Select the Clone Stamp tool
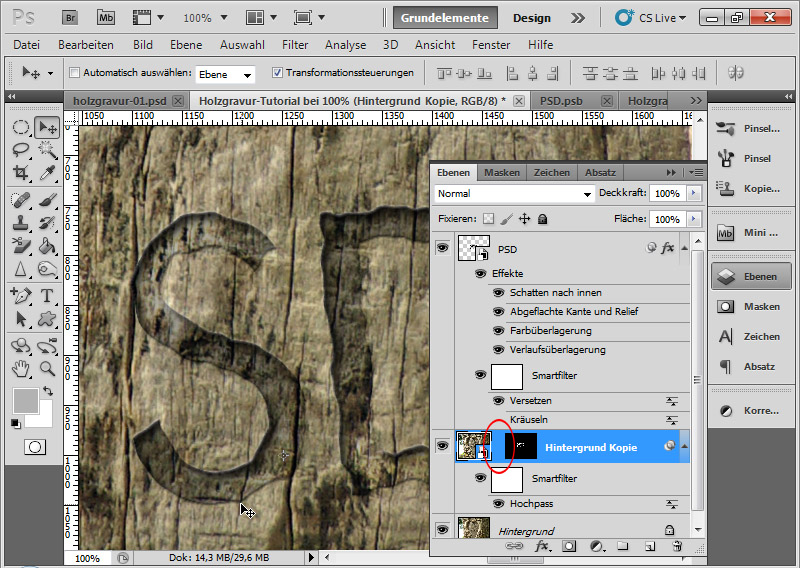The width and height of the screenshot is (800, 568). pos(20,223)
